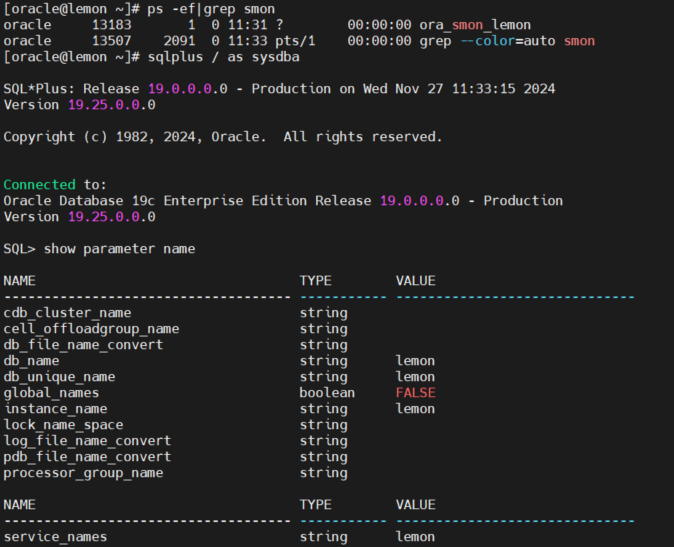Select 'pts/1' terminal in ps output
The image size is (674, 547).
pyautogui.click(x=295, y=41)
